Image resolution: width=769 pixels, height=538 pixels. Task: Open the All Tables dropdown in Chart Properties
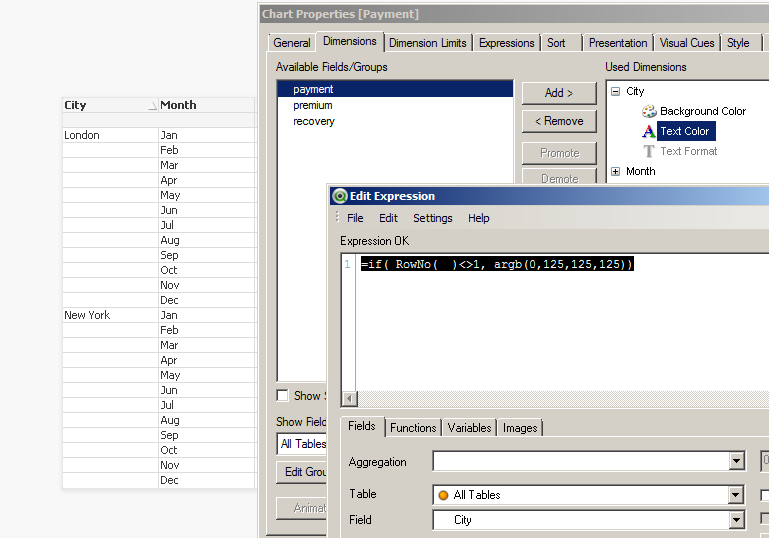coord(302,444)
